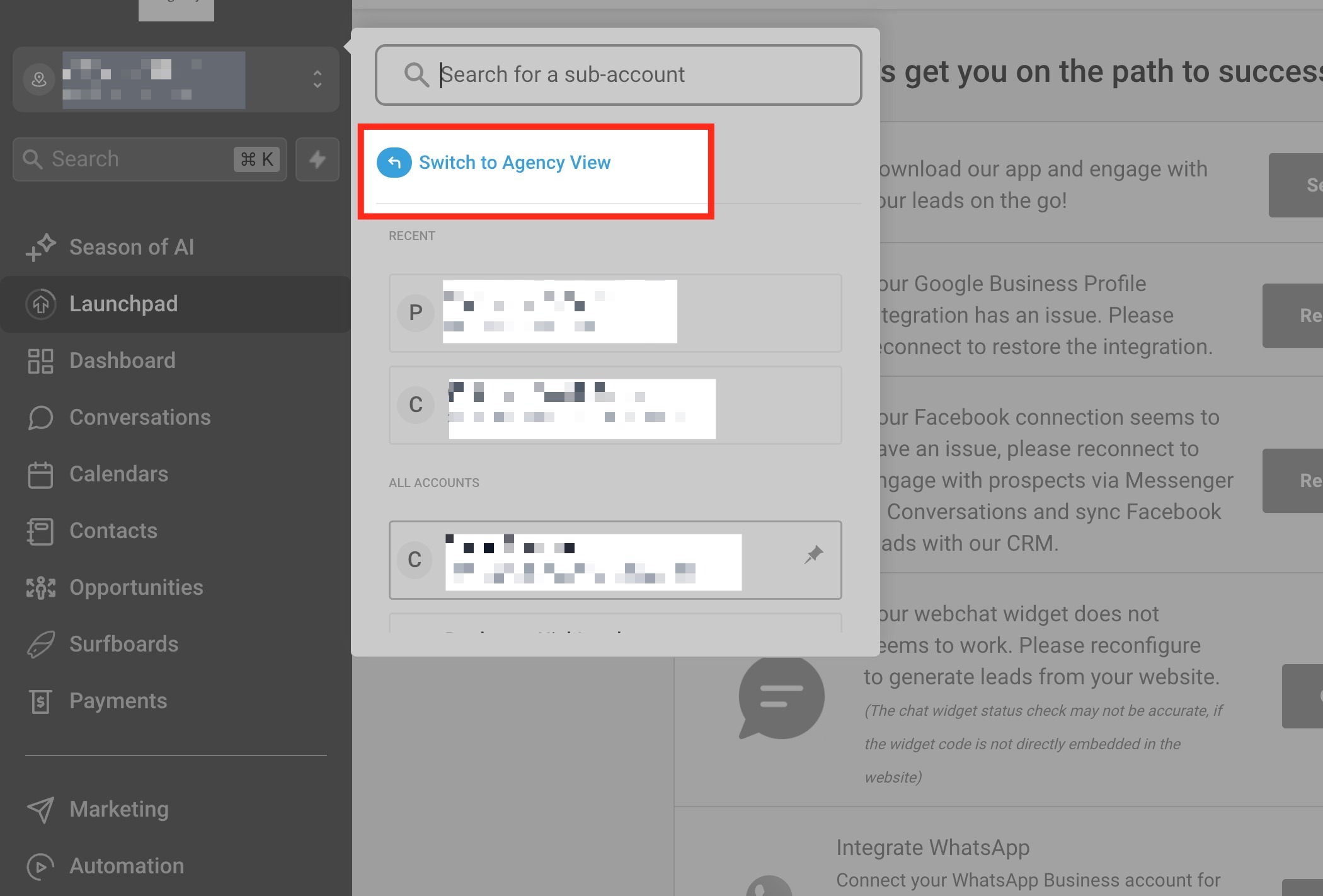Pin the sub-account under All Accounts

[813, 555]
